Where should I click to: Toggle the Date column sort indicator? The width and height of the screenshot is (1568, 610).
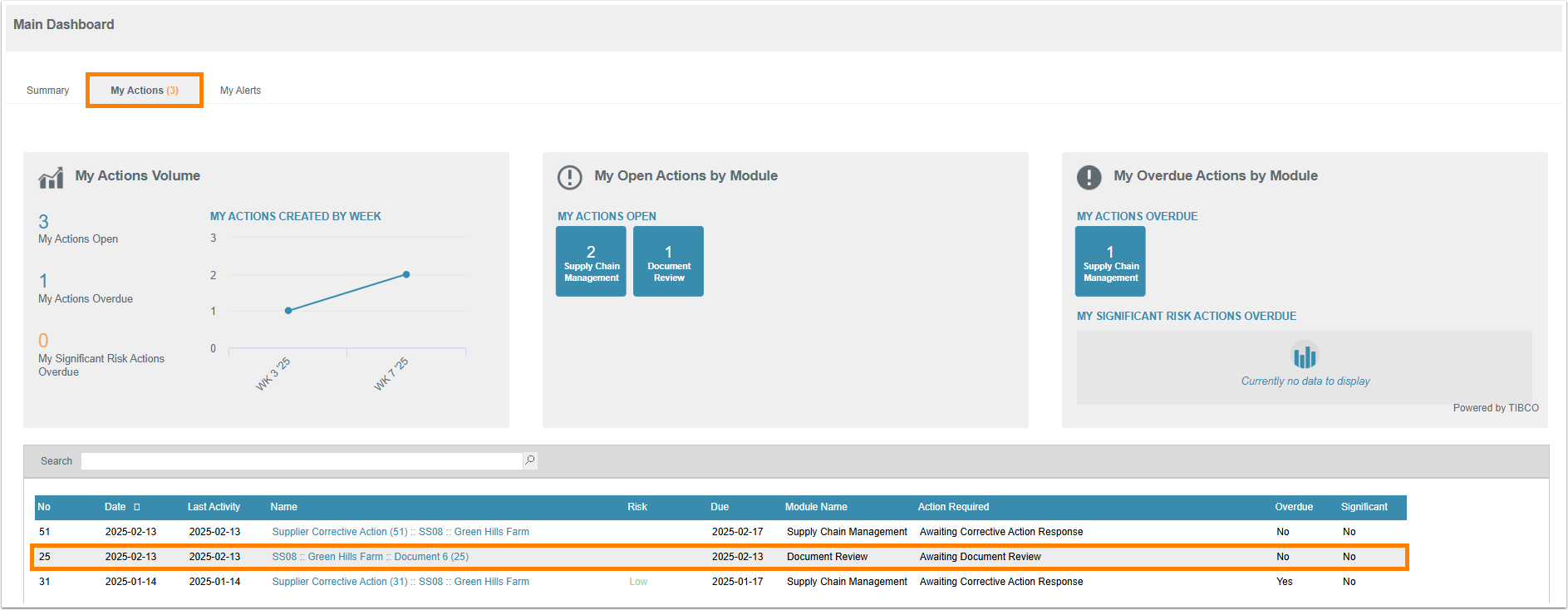[x=137, y=507]
